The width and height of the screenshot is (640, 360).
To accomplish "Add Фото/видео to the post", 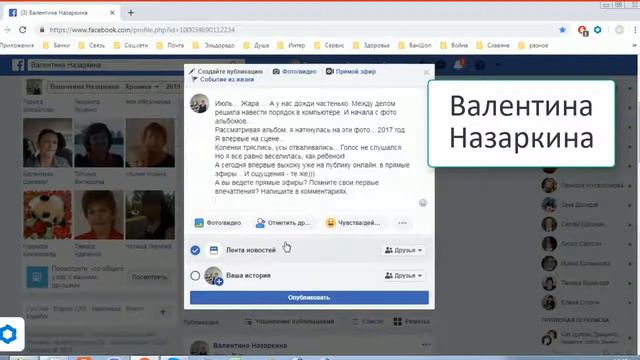I will [x=218, y=223].
